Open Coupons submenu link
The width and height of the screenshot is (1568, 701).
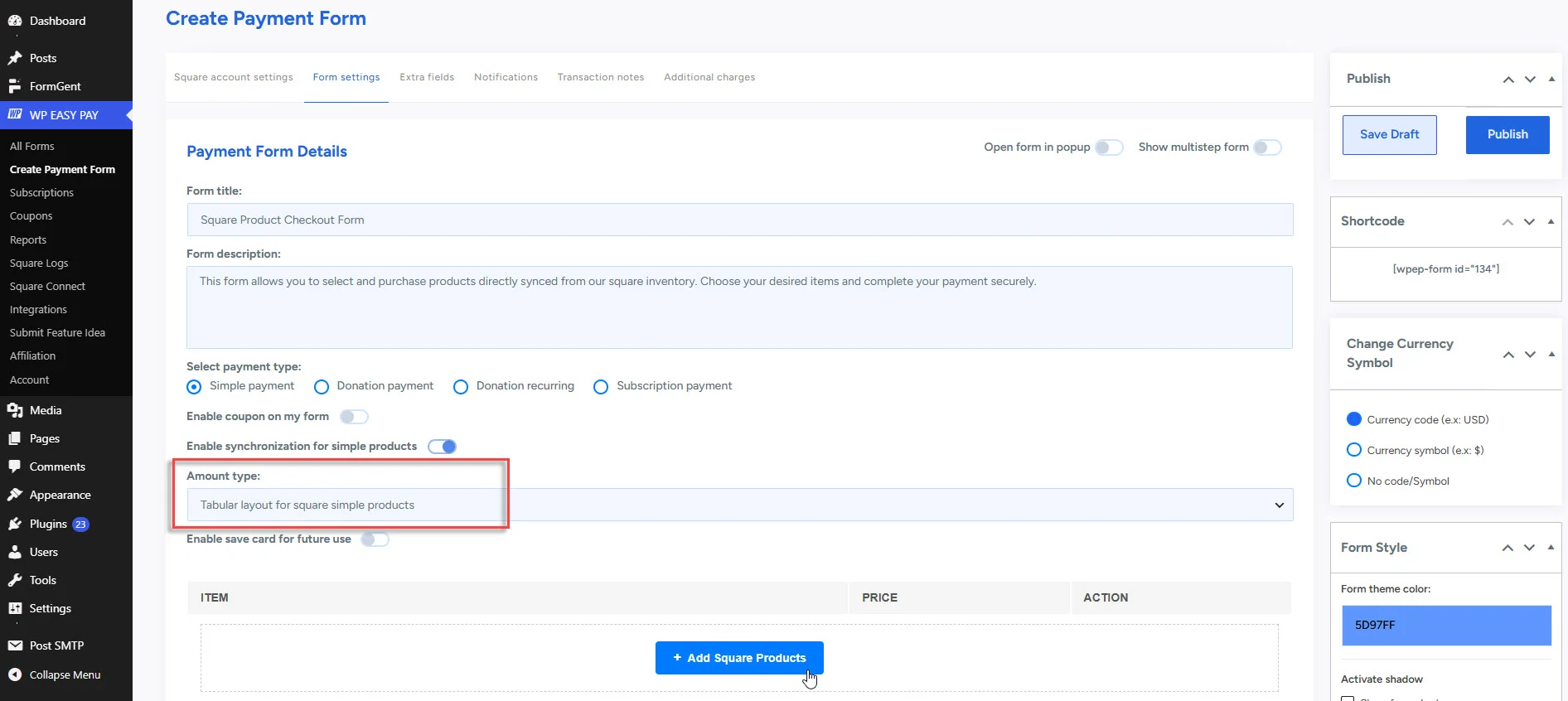(31, 215)
